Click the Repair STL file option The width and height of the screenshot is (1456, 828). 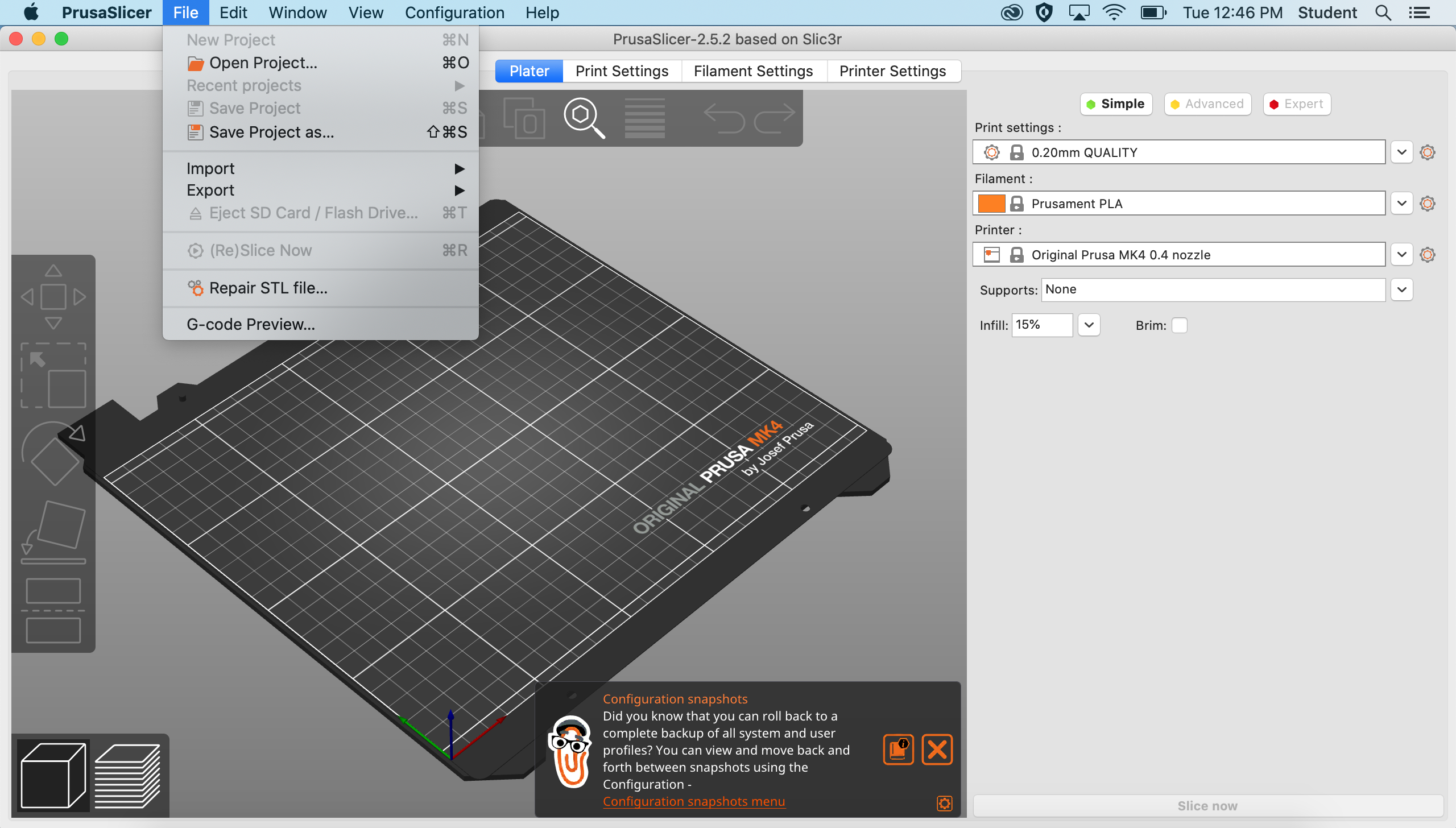(268, 288)
